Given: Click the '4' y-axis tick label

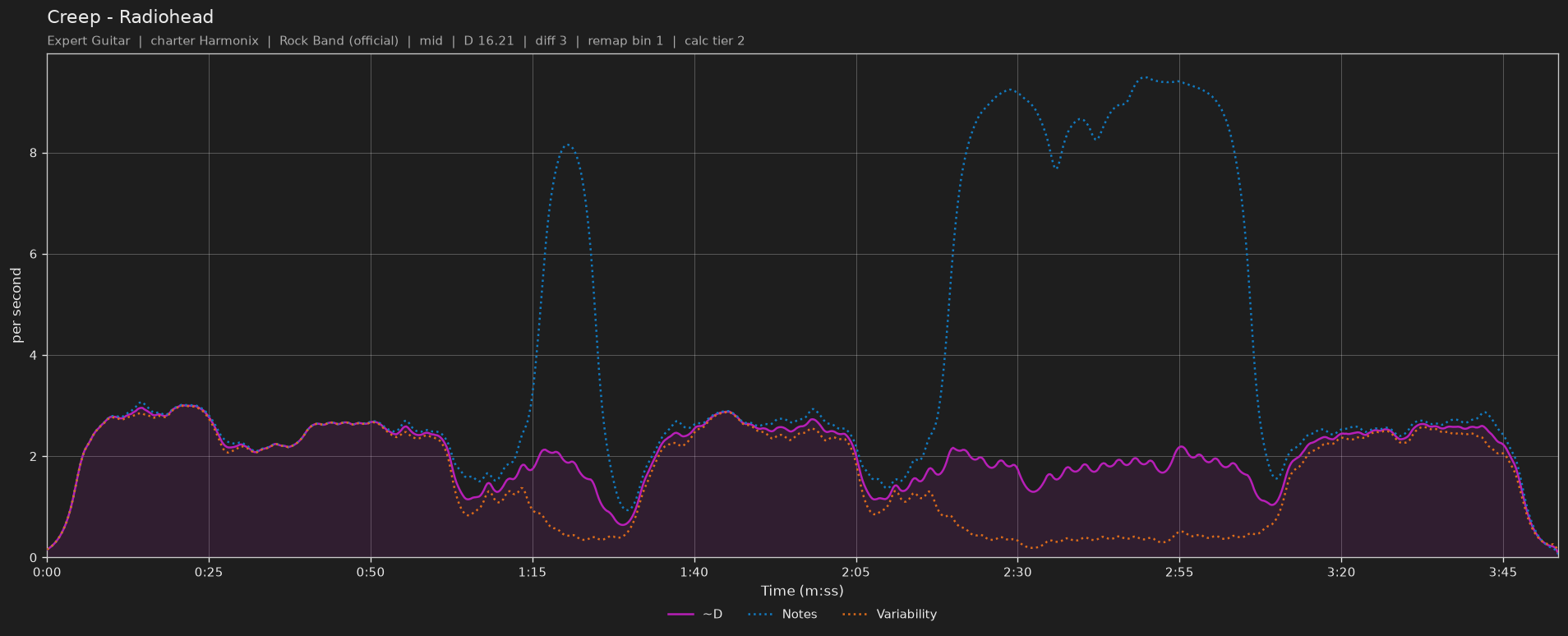Looking at the screenshot, I should tap(35, 356).
